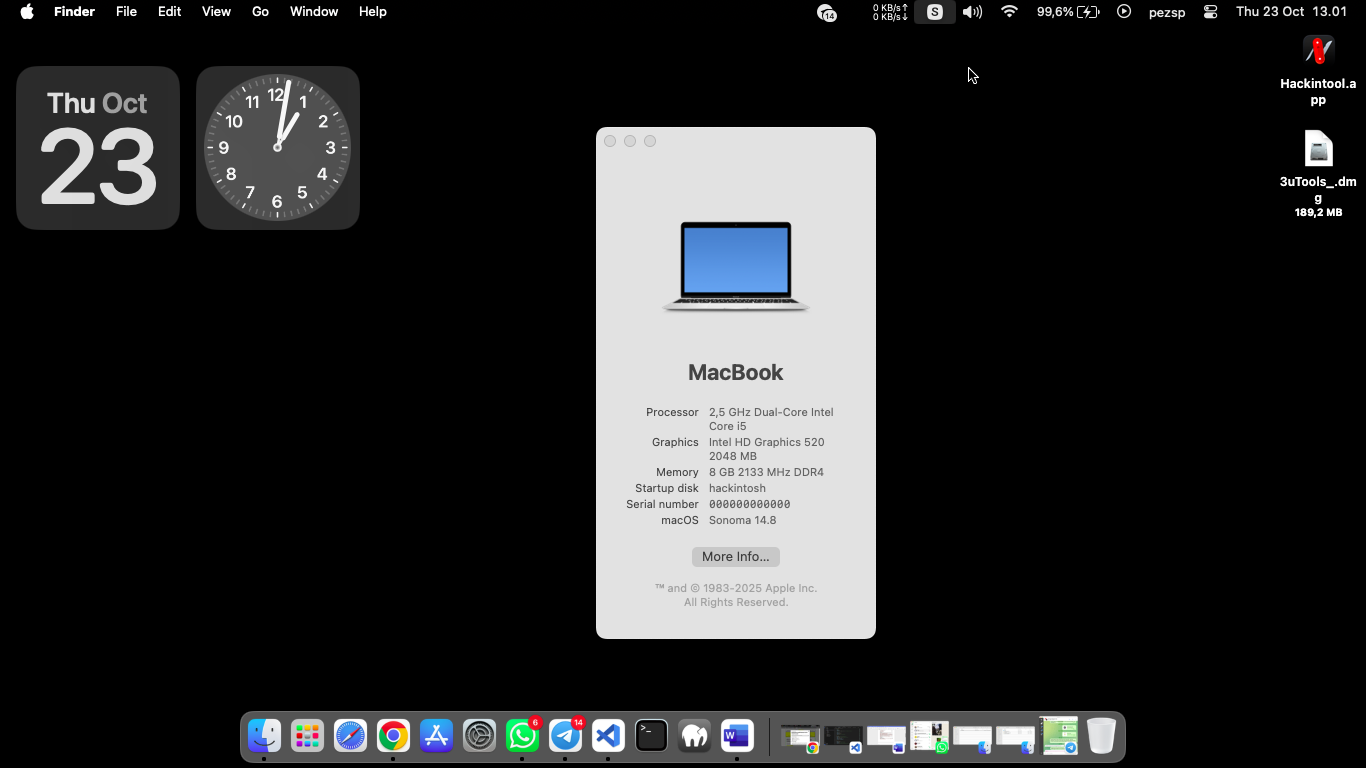Open WhatsApp from the Dock
The image size is (1366, 768).
point(522,736)
